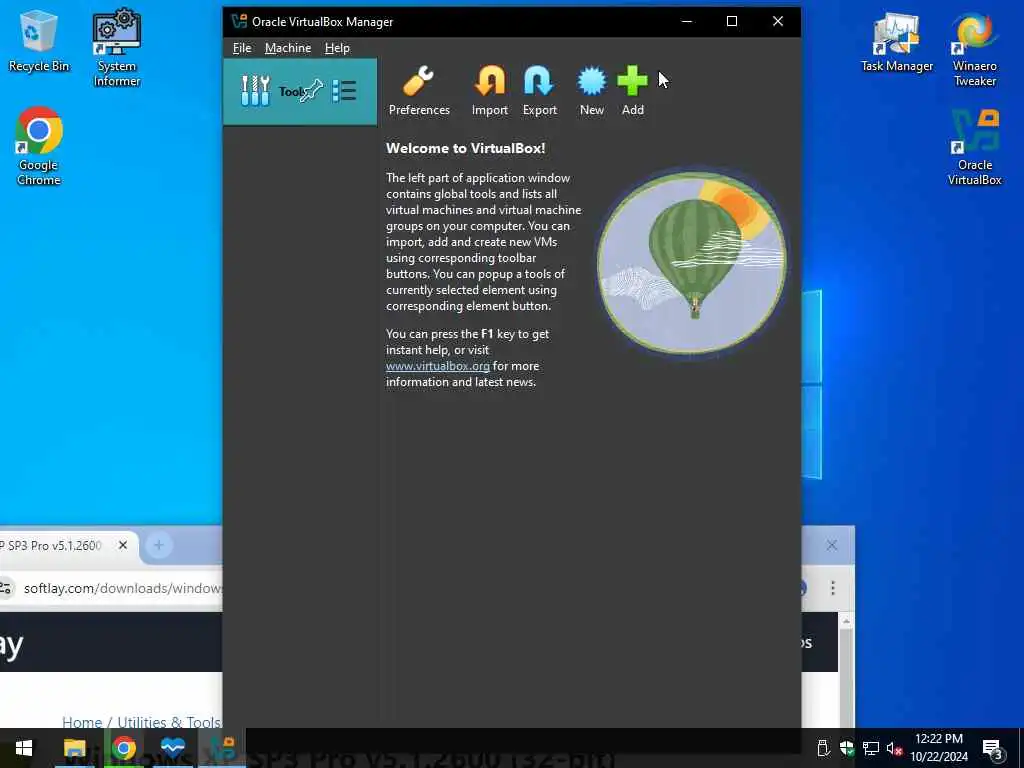1024x768 pixels.
Task: Open Windows Security from the tray
Action: point(847,748)
